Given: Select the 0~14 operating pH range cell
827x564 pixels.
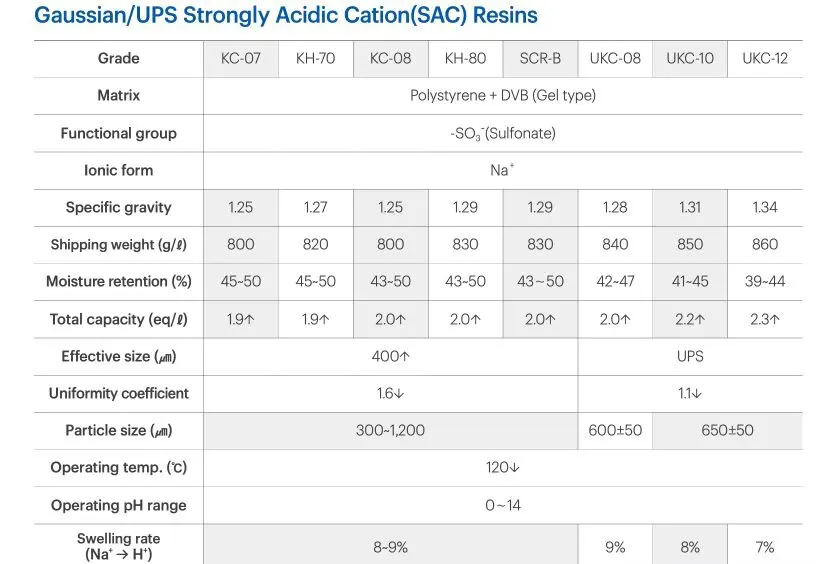Looking at the screenshot, I should [x=503, y=505].
